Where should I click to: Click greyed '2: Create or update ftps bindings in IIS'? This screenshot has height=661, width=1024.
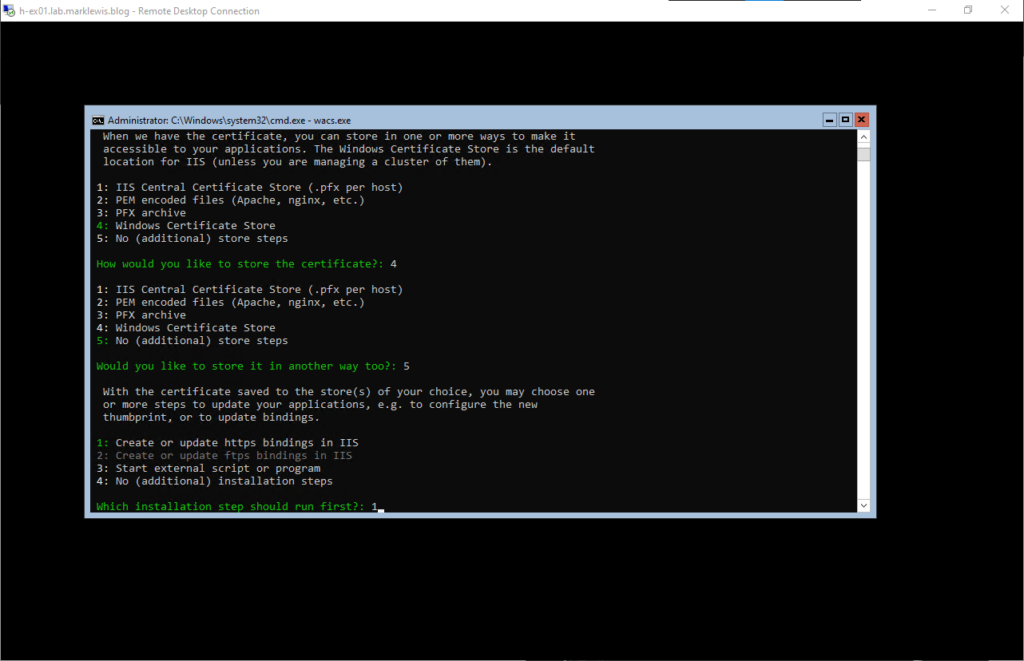point(224,456)
